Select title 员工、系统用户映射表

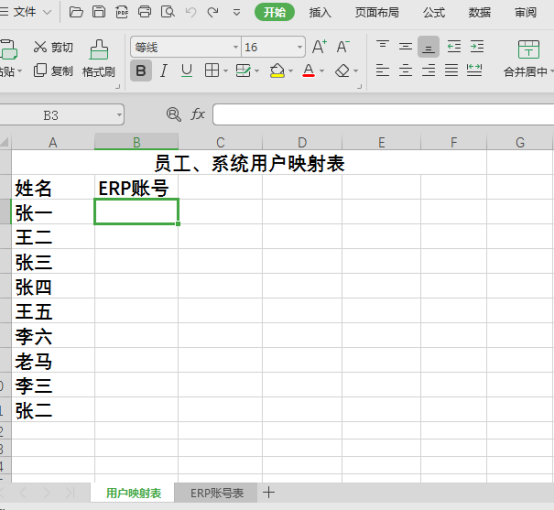[249, 163]
